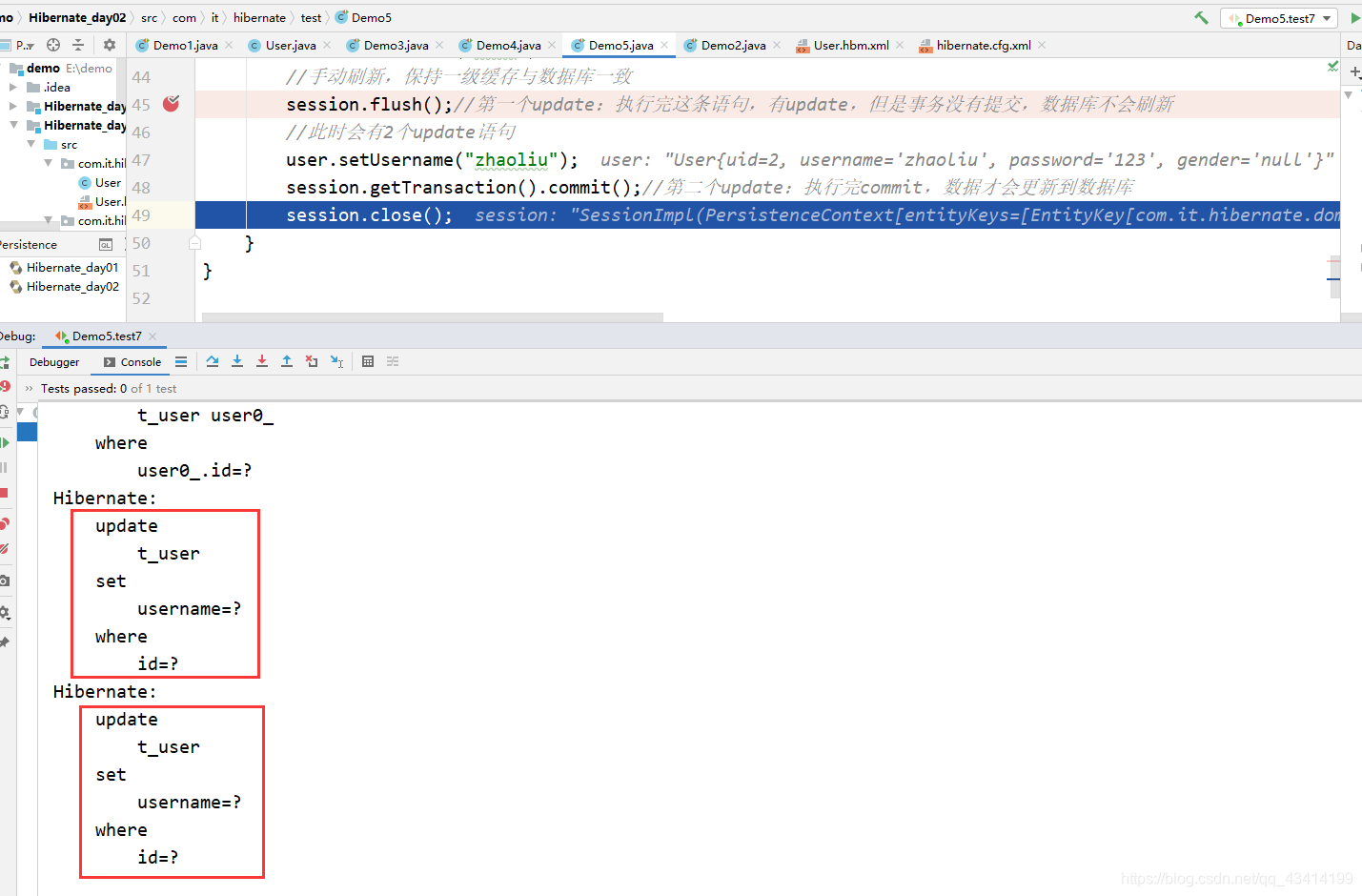Image resolution: width=1362 pixels, height=896 pixels.
Task: Click src in breadcrumb path
Action: [x=150, y=17]
